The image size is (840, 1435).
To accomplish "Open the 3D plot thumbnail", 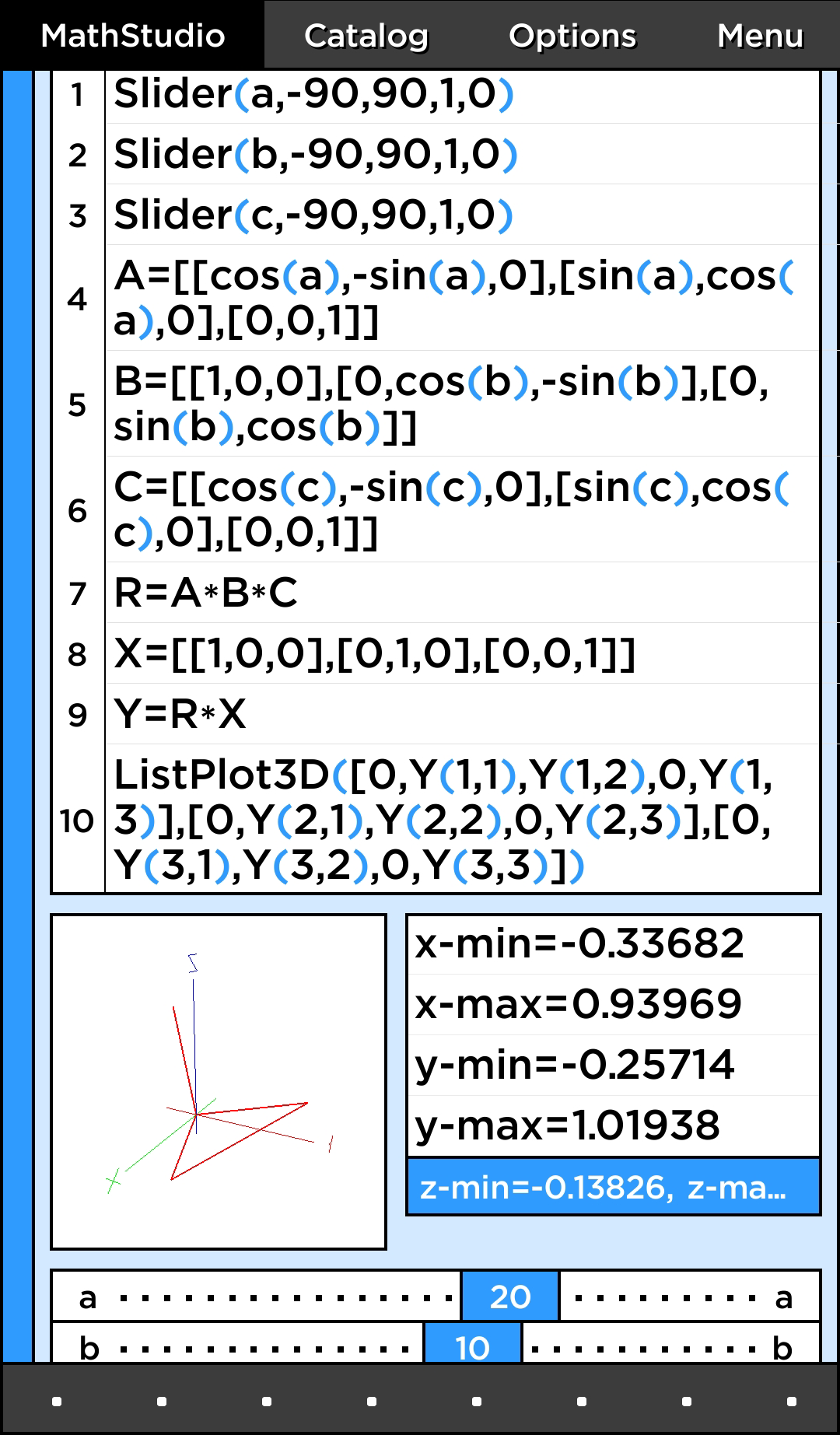I will [x=219, y=1082].
